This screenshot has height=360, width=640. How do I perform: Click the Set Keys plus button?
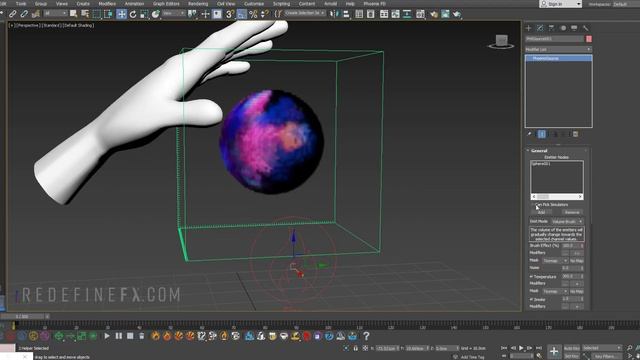554,351
